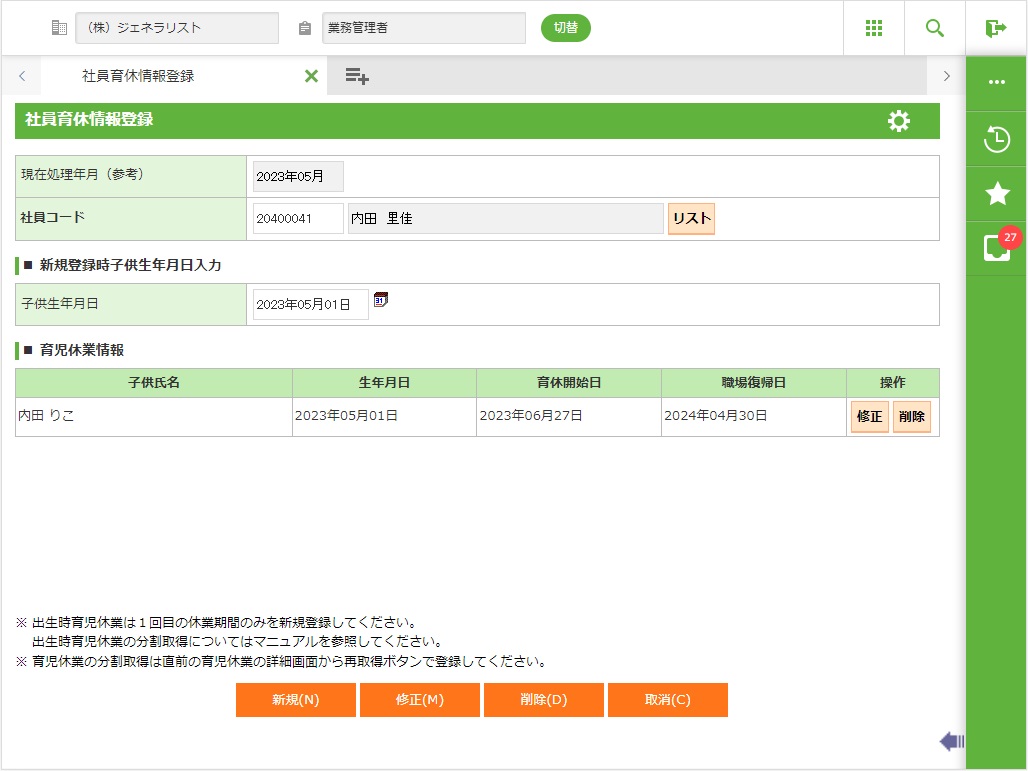The height and width of the screenshot is (771, 1028).
Task: Click the three-dots more icon in sidebar
Action: pyautogui.click(x=997, y=83)
